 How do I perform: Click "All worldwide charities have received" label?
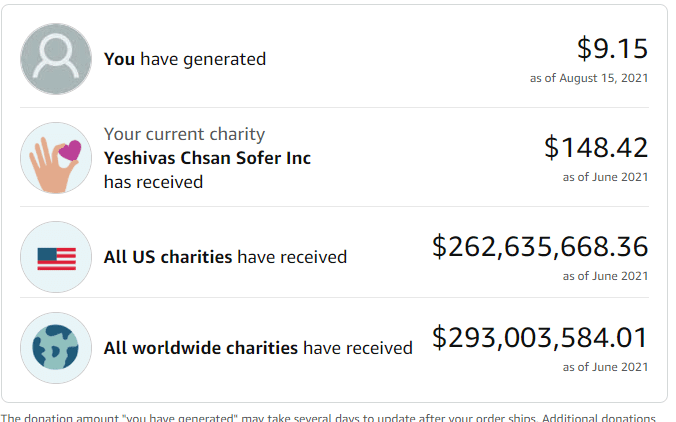258,348
